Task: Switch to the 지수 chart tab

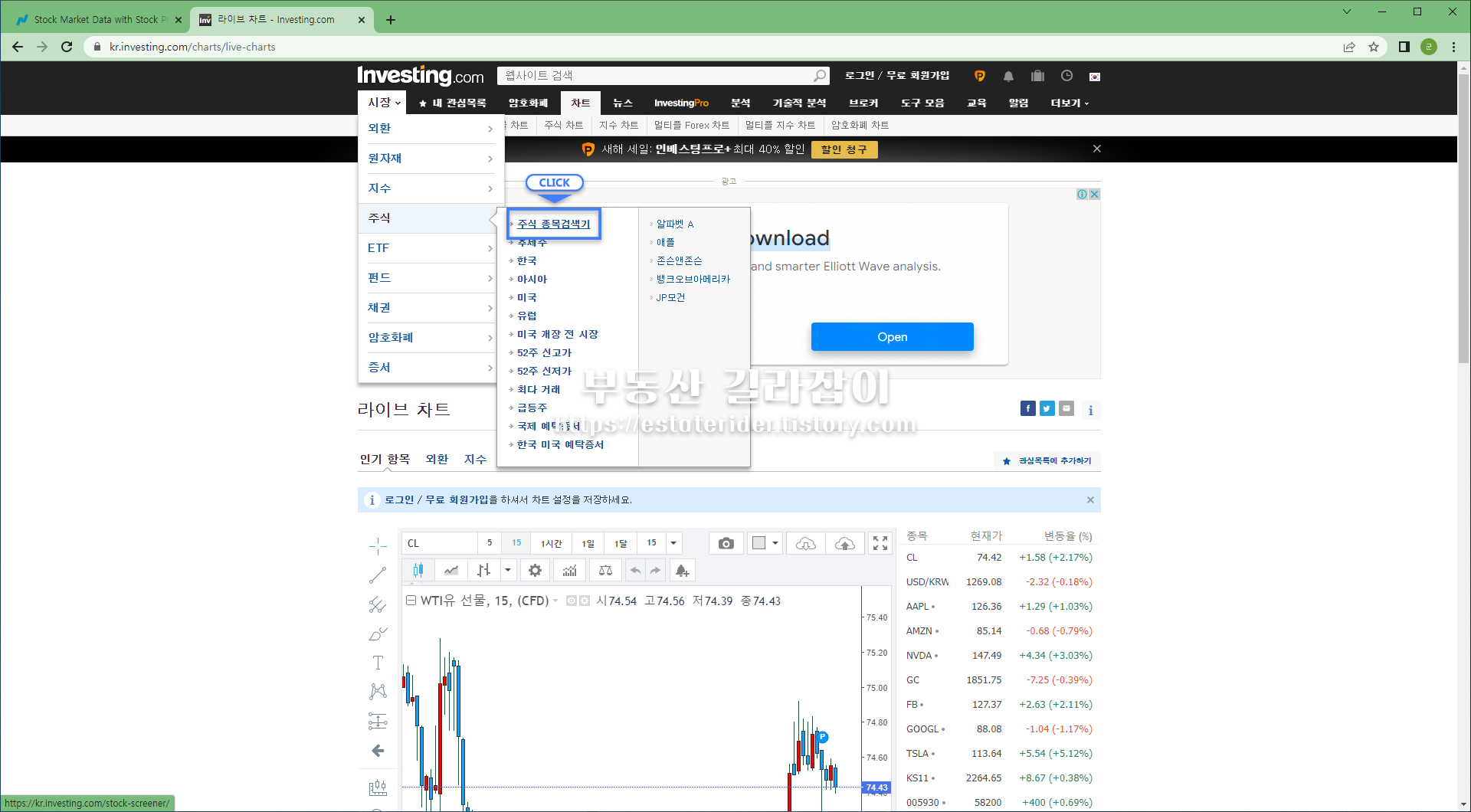Action: click(475, 459)
